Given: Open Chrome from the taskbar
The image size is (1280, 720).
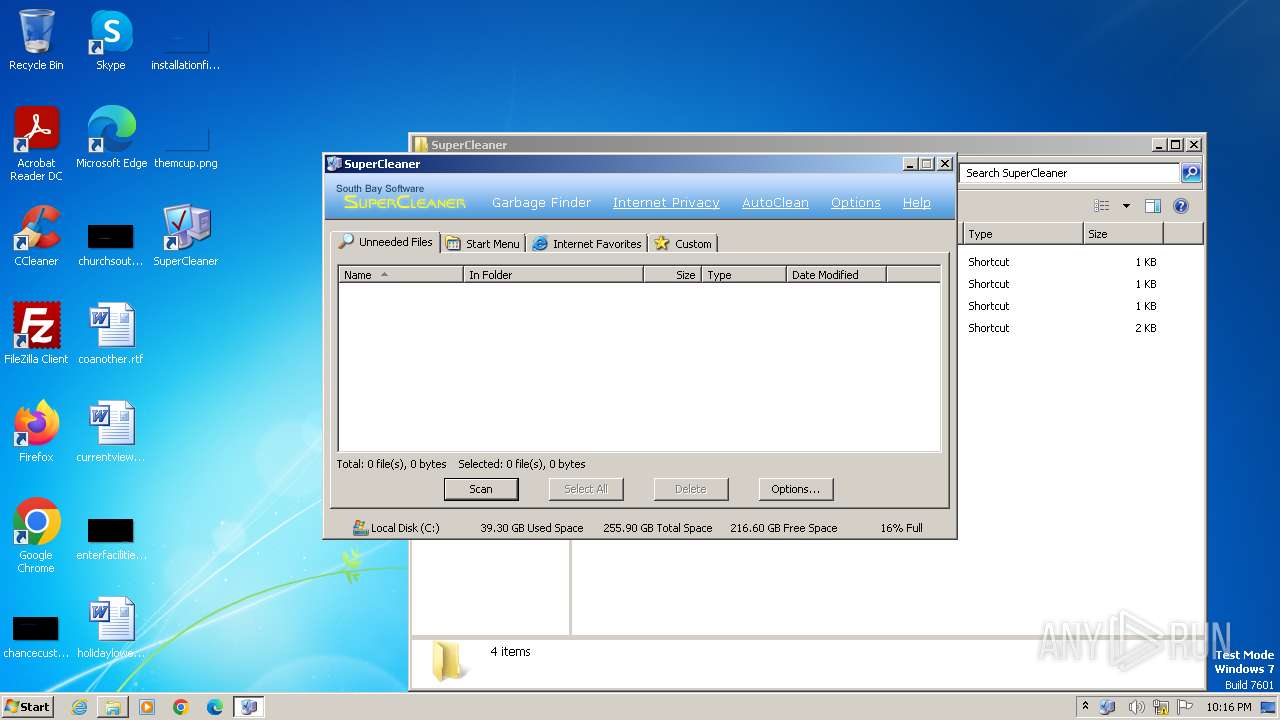Looking at the screenshot, I should [x=181, y=707].
